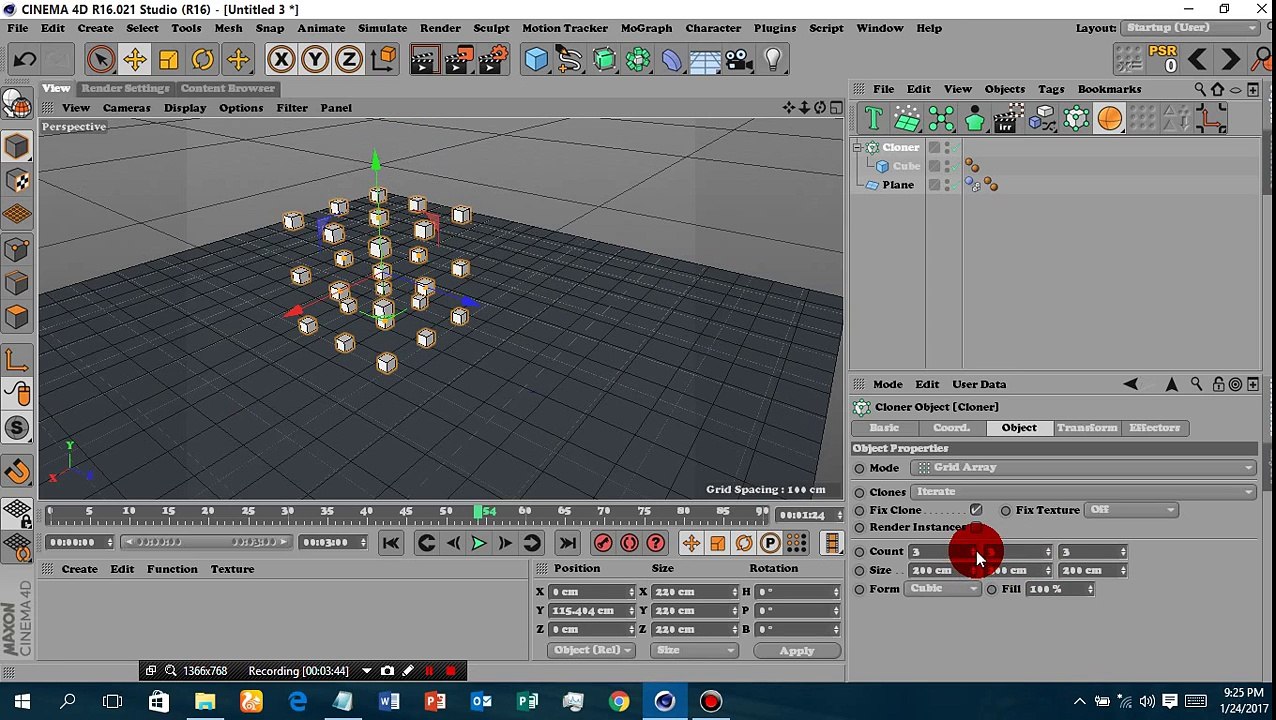Image resolution: width=1276 pixels, height=720 pixels.
Task: Click the Coordinate System icon
Action: 384,60
